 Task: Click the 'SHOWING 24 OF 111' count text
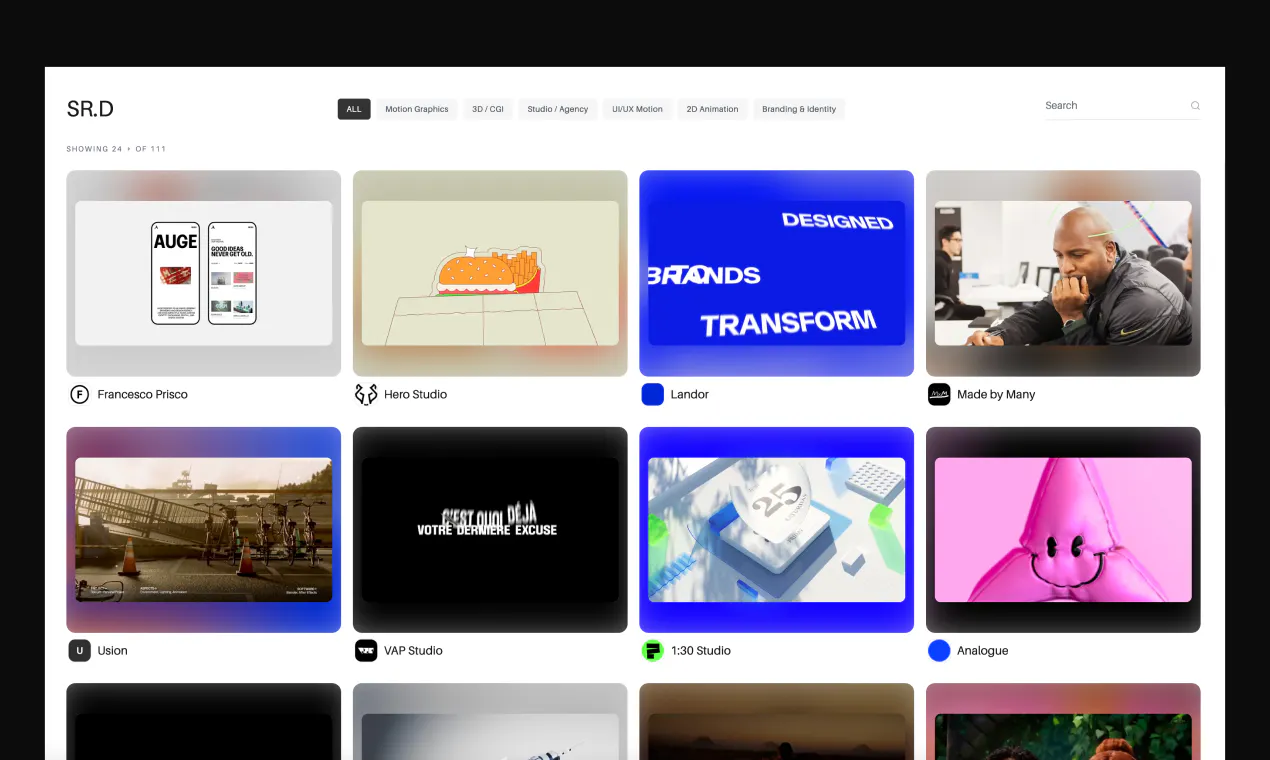[x=116, y=149]
